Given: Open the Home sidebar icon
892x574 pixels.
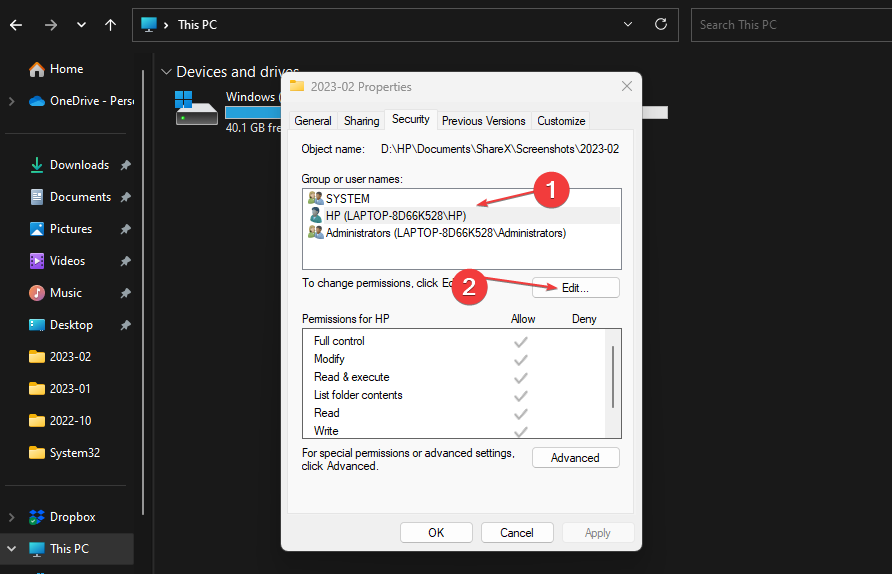Looking at the screenshot, I should [x=37, y=69].
